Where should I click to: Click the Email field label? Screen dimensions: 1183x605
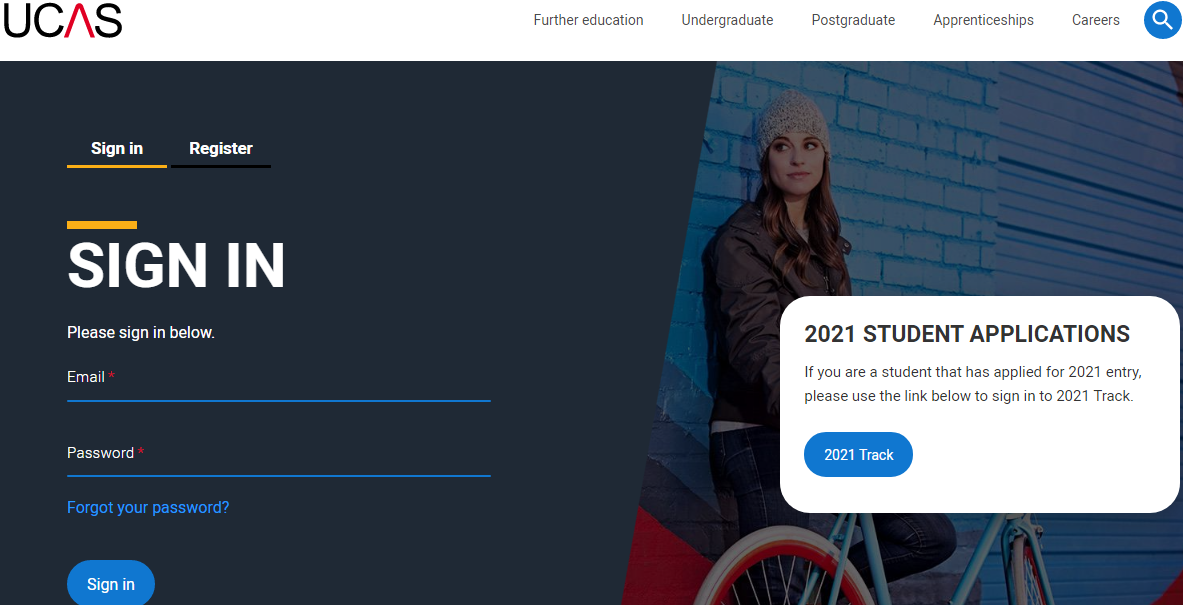[86, 376]
